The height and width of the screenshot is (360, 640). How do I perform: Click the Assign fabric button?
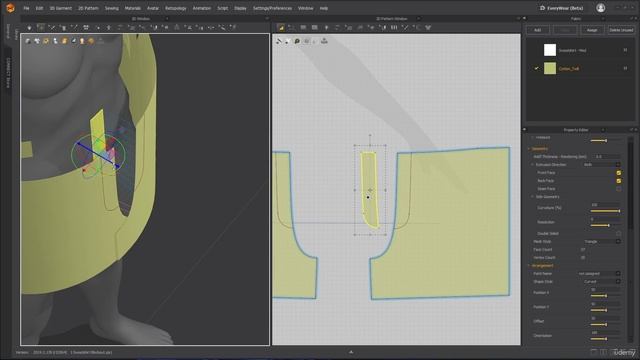pyautogui.click(x=592, y=30)
